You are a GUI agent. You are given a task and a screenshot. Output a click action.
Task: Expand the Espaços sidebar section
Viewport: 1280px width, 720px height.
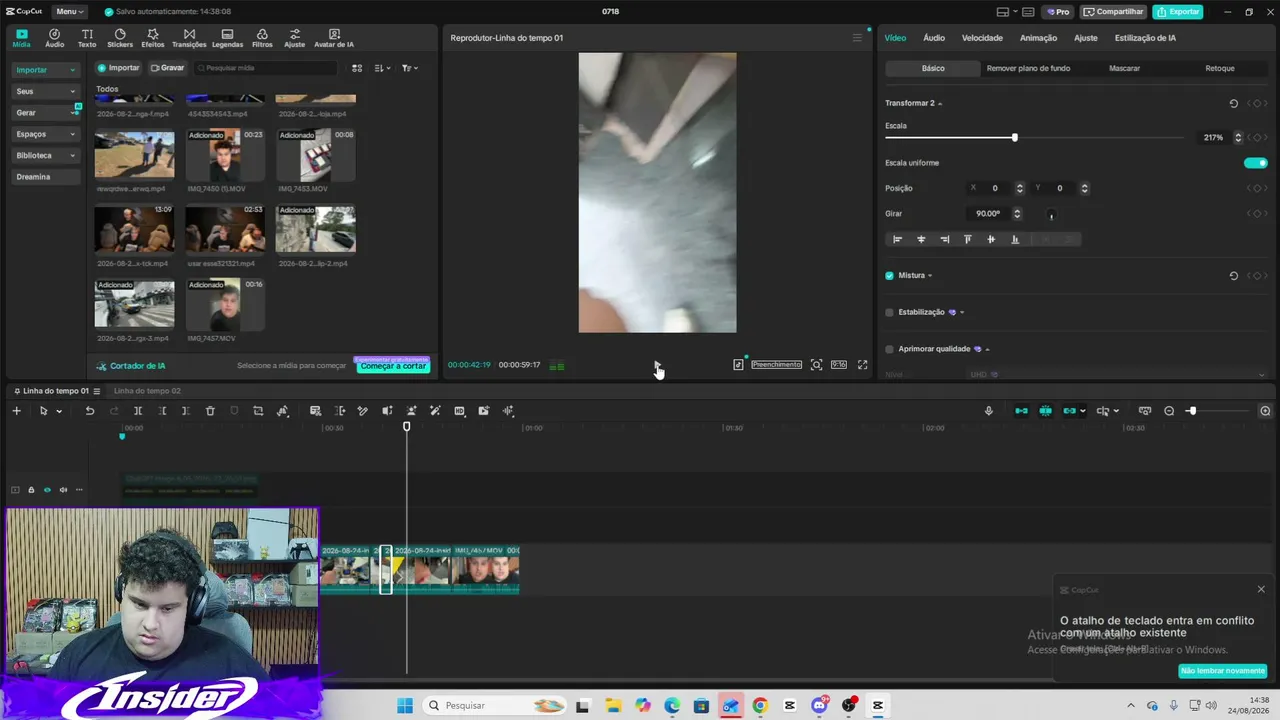45,134
